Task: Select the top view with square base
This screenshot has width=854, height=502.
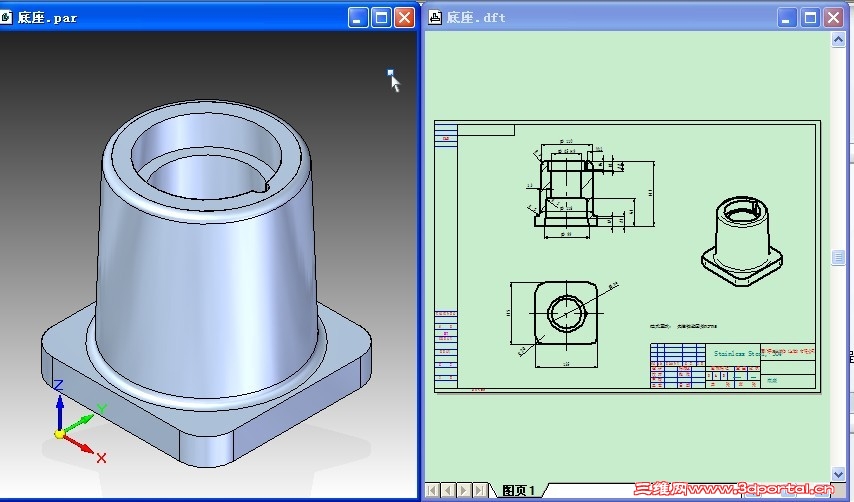Action: [566, 314]
